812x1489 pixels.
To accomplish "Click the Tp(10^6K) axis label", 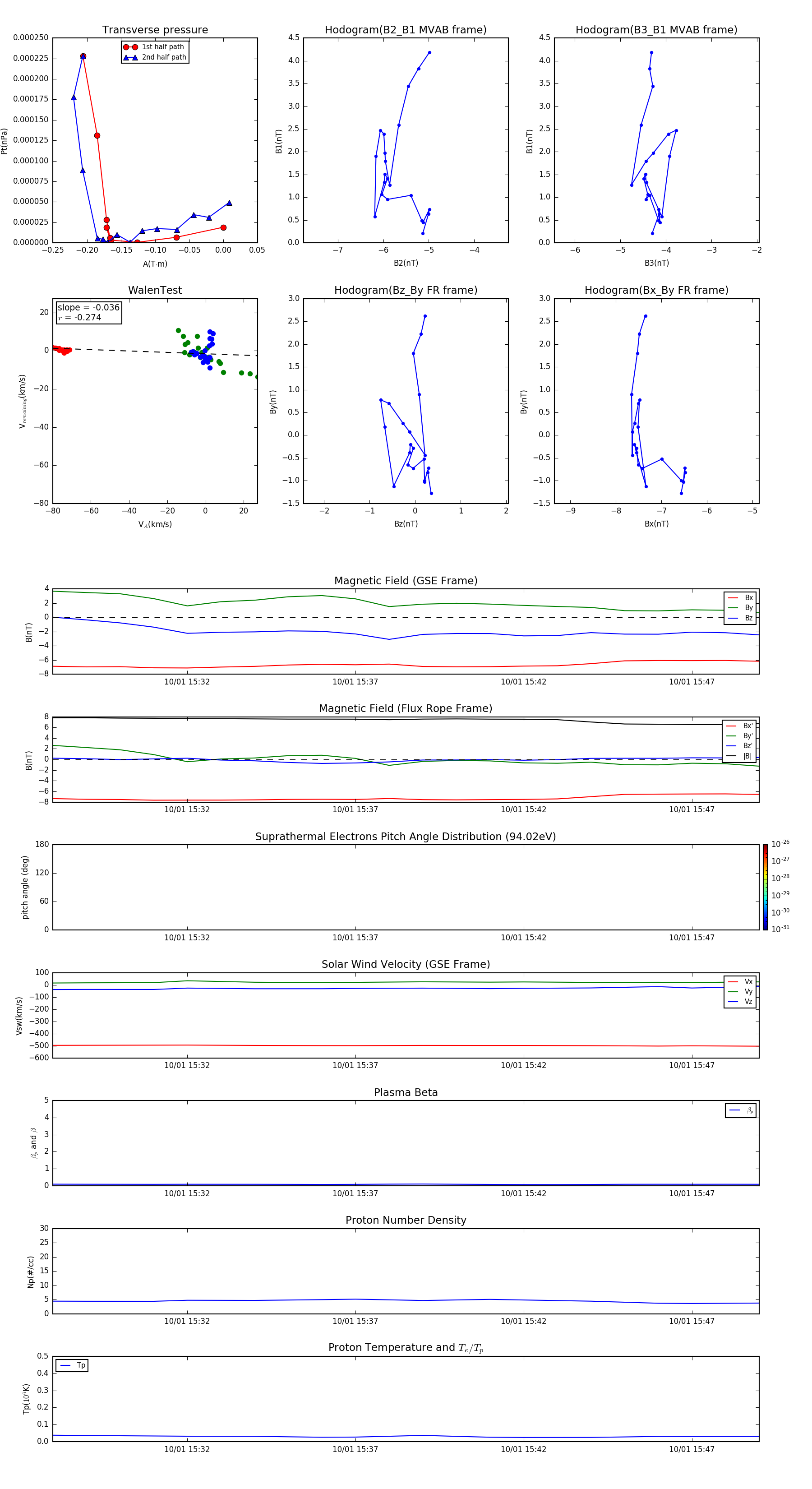I will point(26,1399).
